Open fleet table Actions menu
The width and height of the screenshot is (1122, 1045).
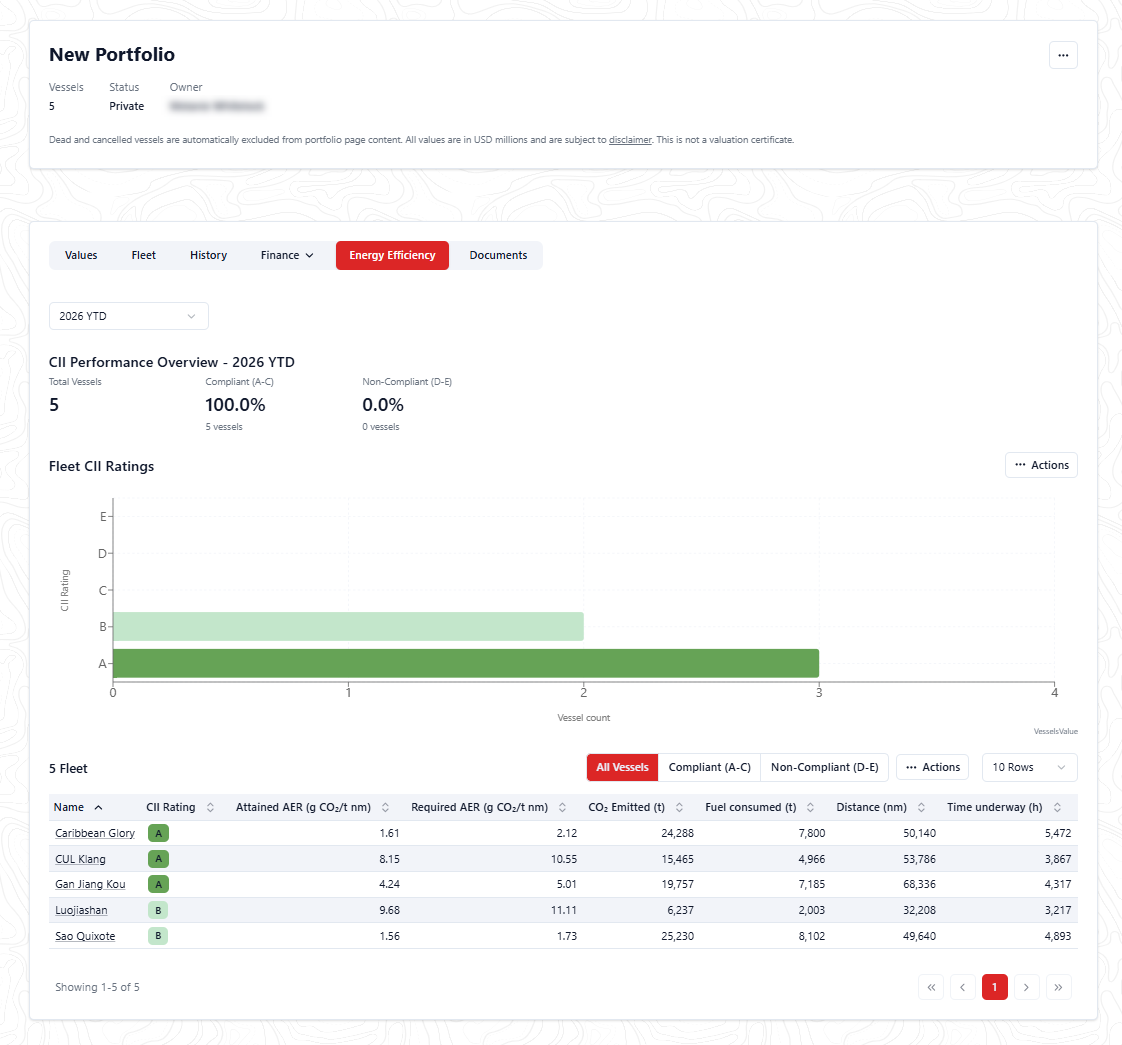(933, 767)
